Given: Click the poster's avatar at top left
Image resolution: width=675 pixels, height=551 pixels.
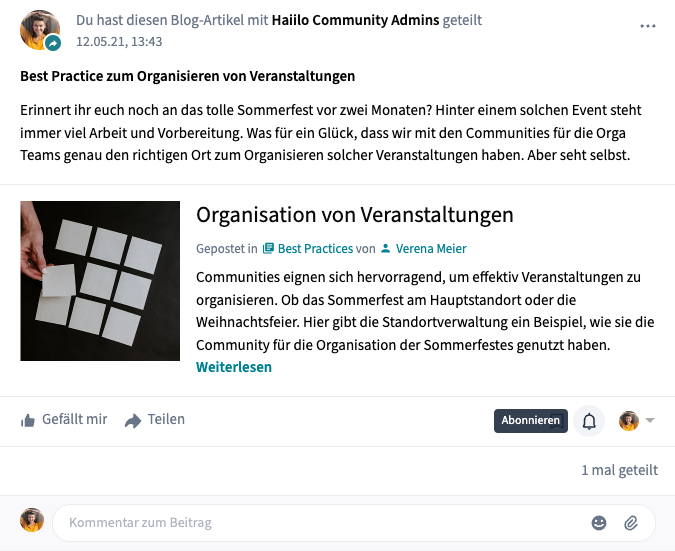Looking at the screenshot, I should pyautogui.click(x=40, y=30).
